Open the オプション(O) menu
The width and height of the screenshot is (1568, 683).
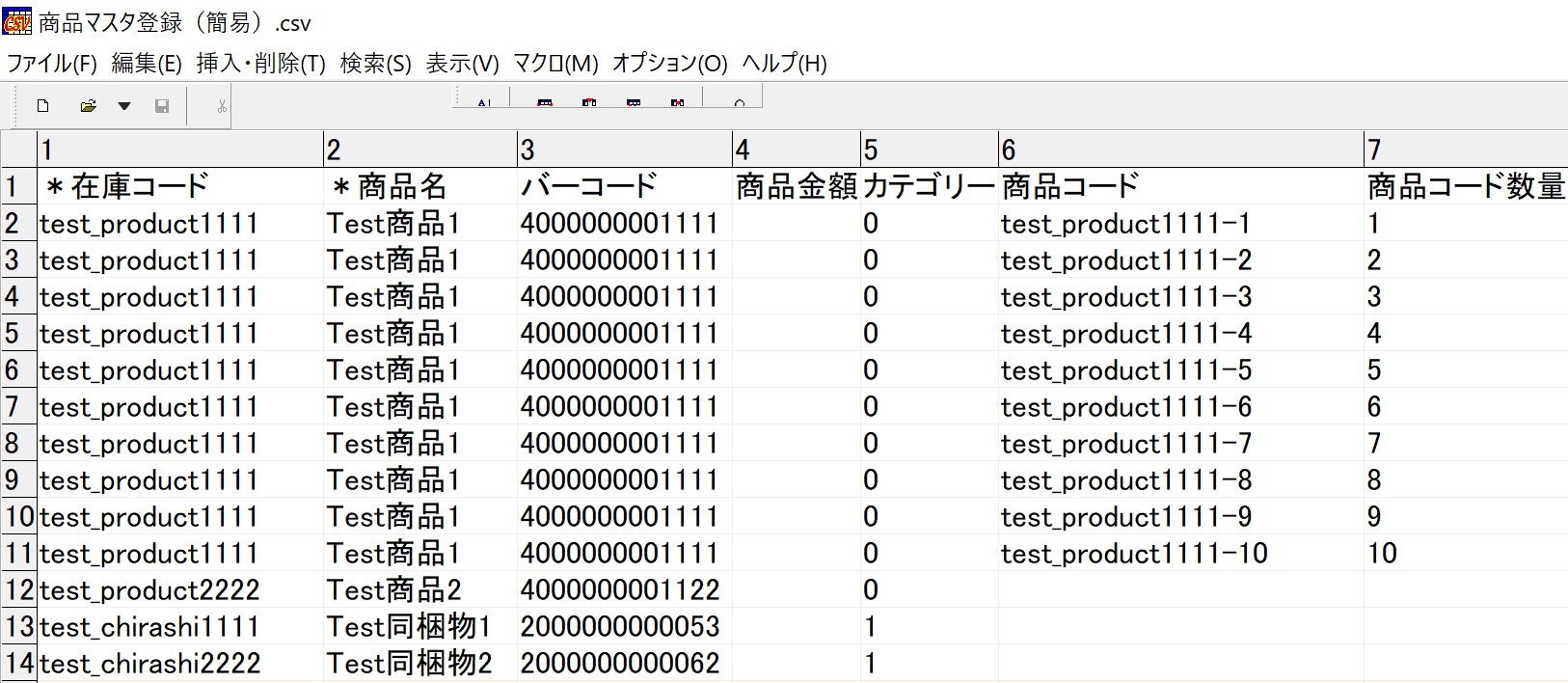pos(670,64)
